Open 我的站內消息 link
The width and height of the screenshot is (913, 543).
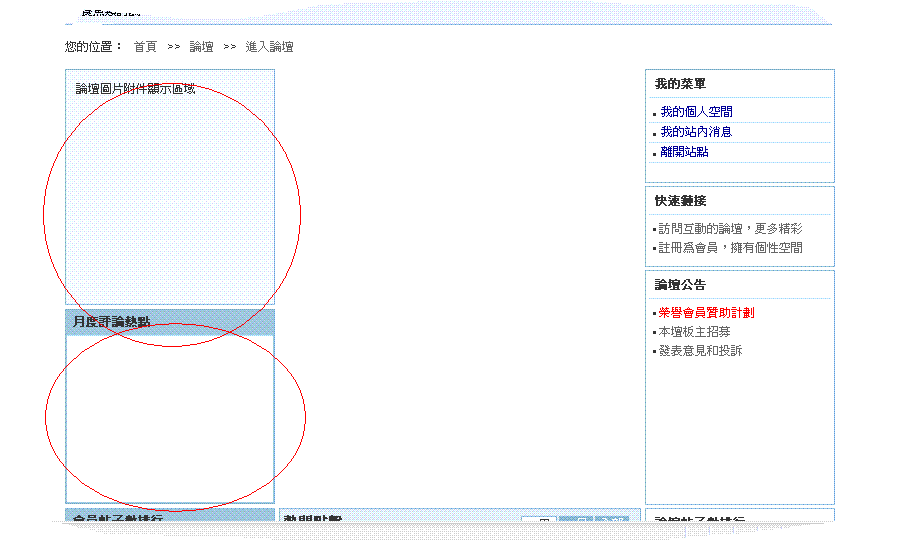pyautogui.click(x=696, y=132)
